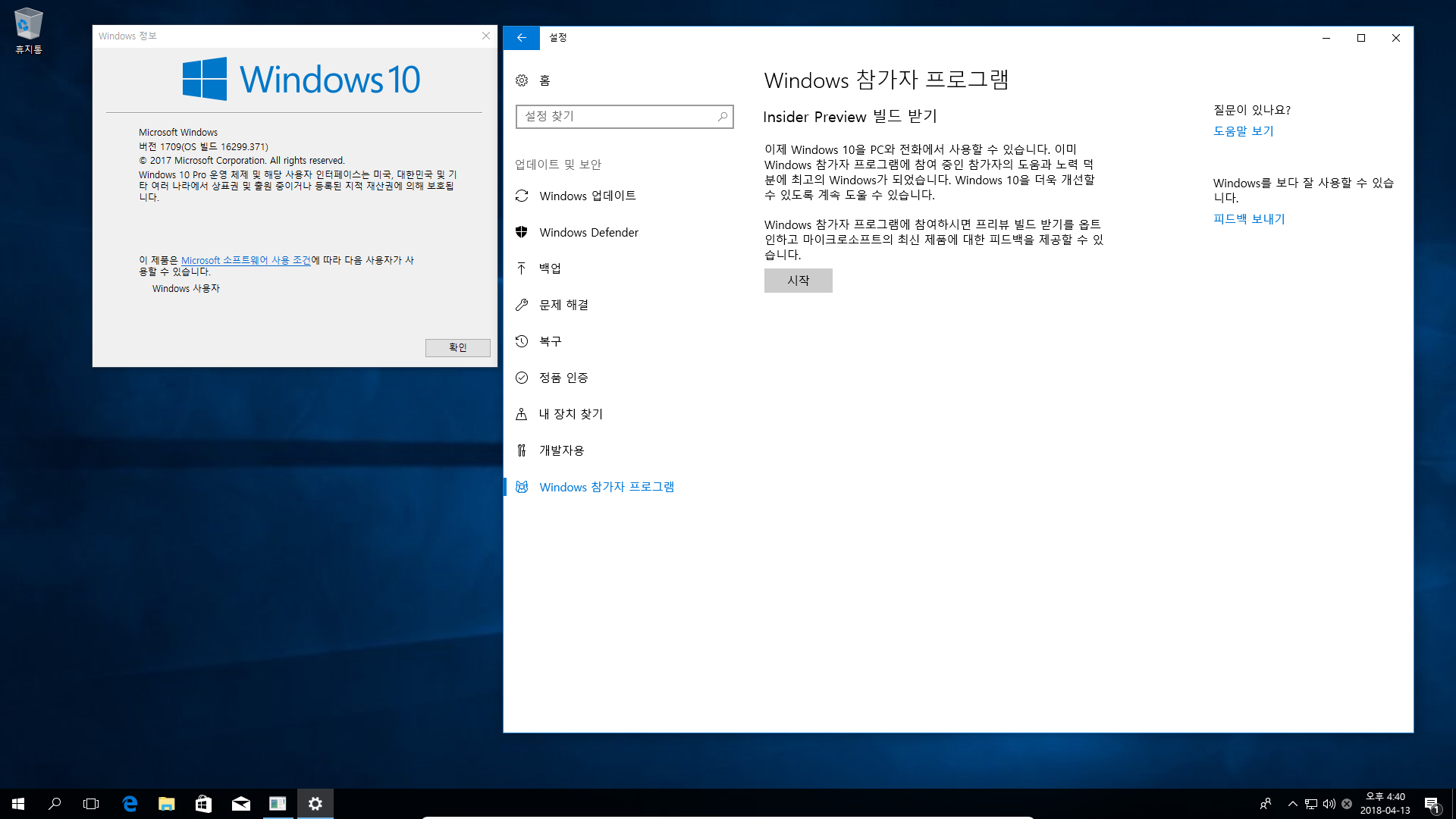Screen dimensions: 1456x819
Task: Open File Explorer from taskbar
Action: tap(167, 804)
